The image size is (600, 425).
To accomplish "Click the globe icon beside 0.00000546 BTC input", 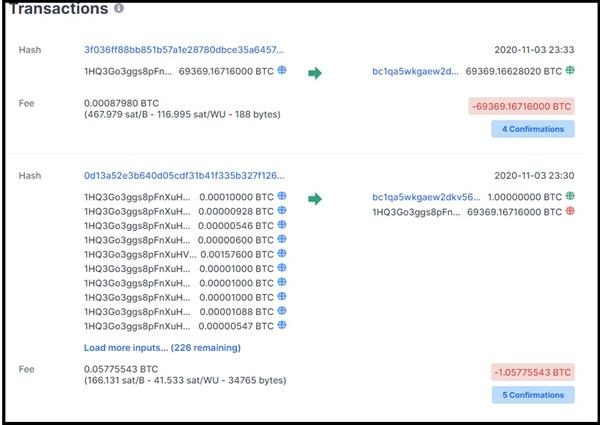I will (282, 225).
